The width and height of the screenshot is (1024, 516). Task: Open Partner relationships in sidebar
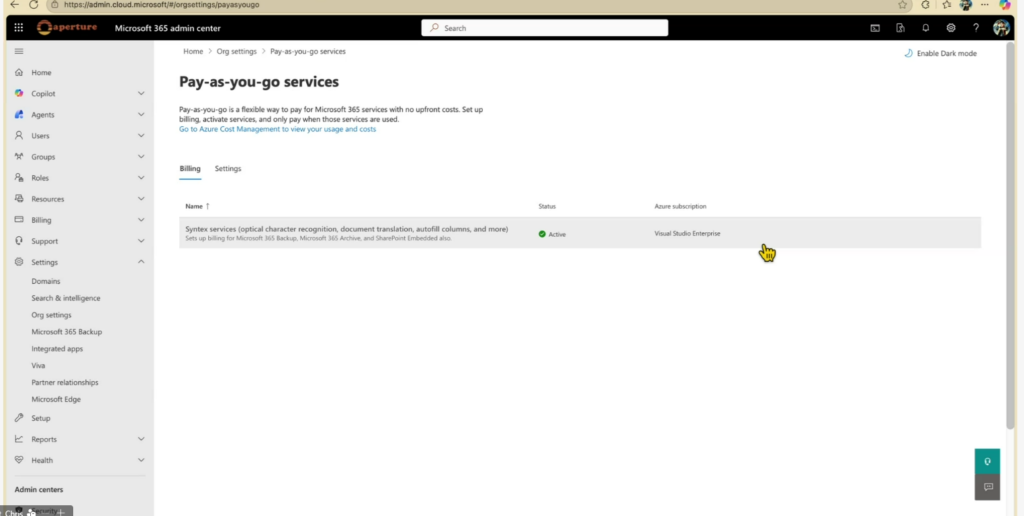65,382
